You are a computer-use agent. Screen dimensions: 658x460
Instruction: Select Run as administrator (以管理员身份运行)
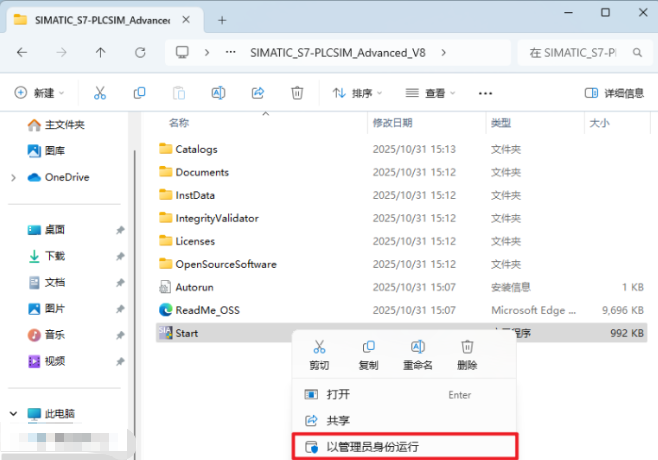(x=406, y=446)
